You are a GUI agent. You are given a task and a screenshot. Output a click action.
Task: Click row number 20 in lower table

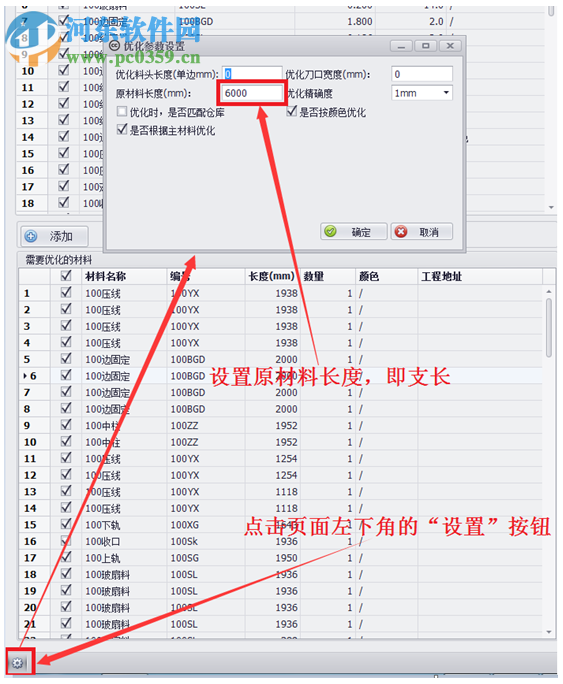(30, 607)
